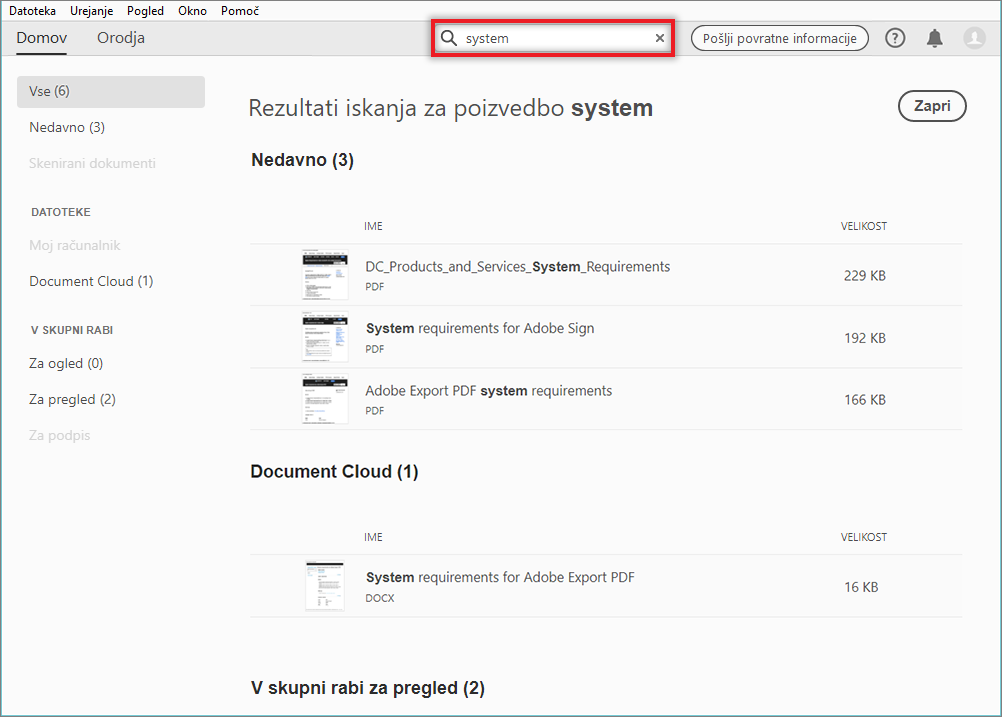Click the 192 KB size value

[865, 338]
